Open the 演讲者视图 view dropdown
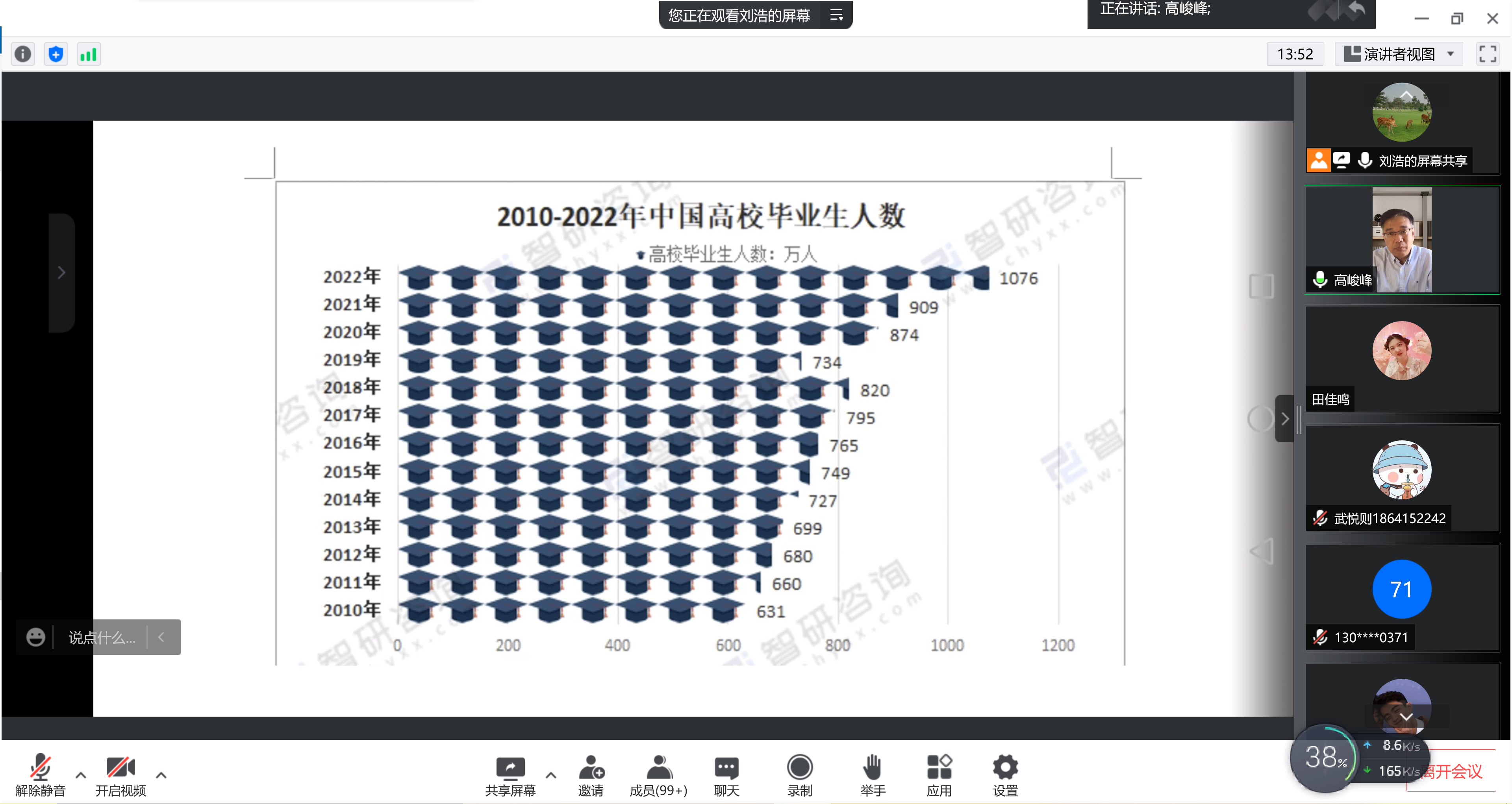The image size is (1512, 804). [1399, 55]
